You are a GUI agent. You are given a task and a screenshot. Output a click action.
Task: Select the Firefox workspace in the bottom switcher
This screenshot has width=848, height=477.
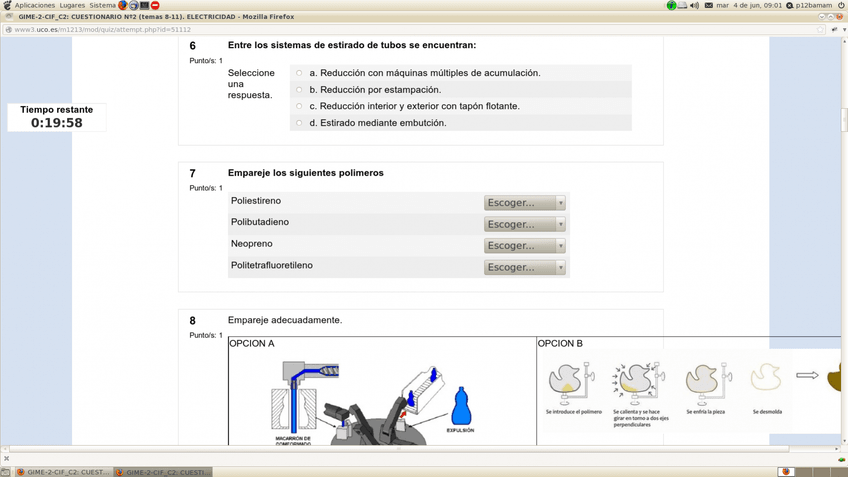[786, 472]
